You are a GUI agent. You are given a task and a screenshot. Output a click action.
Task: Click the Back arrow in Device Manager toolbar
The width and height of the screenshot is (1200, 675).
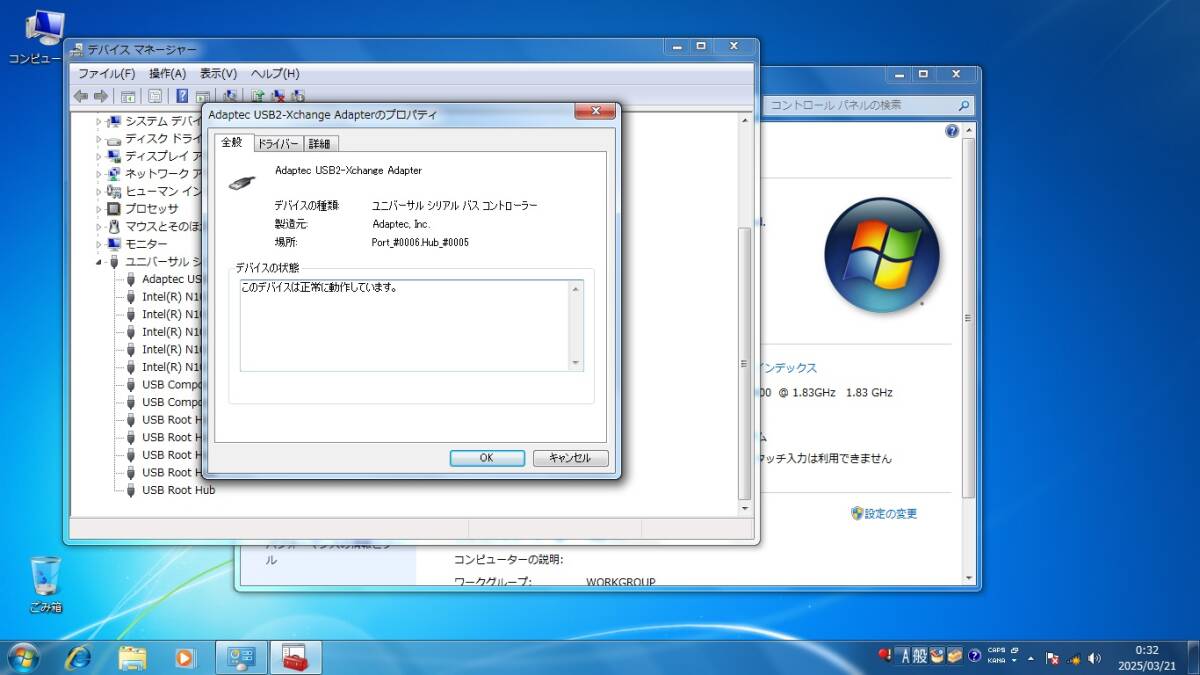pos(81,96)
